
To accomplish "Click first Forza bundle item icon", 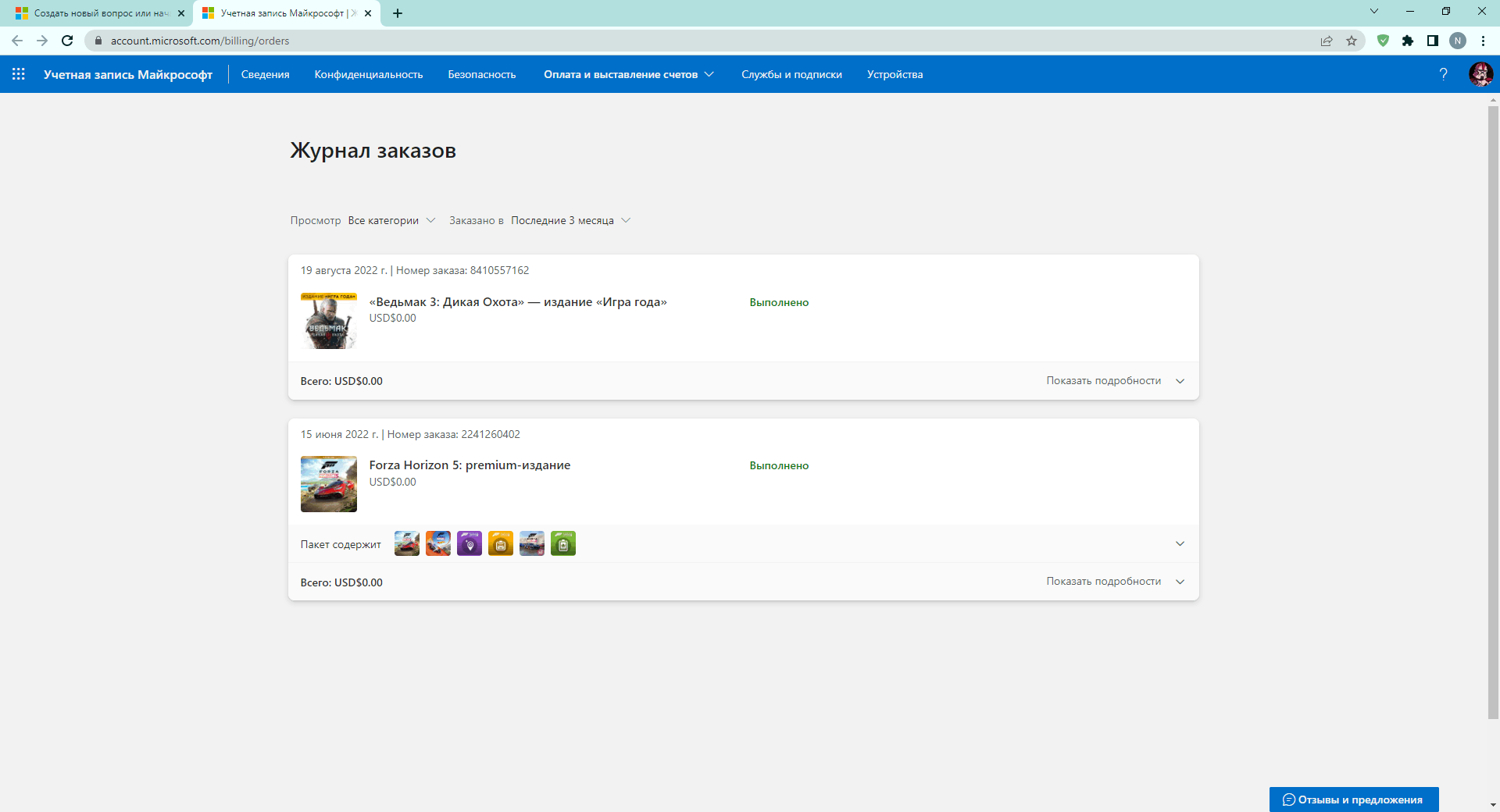I will coord(407,543).
